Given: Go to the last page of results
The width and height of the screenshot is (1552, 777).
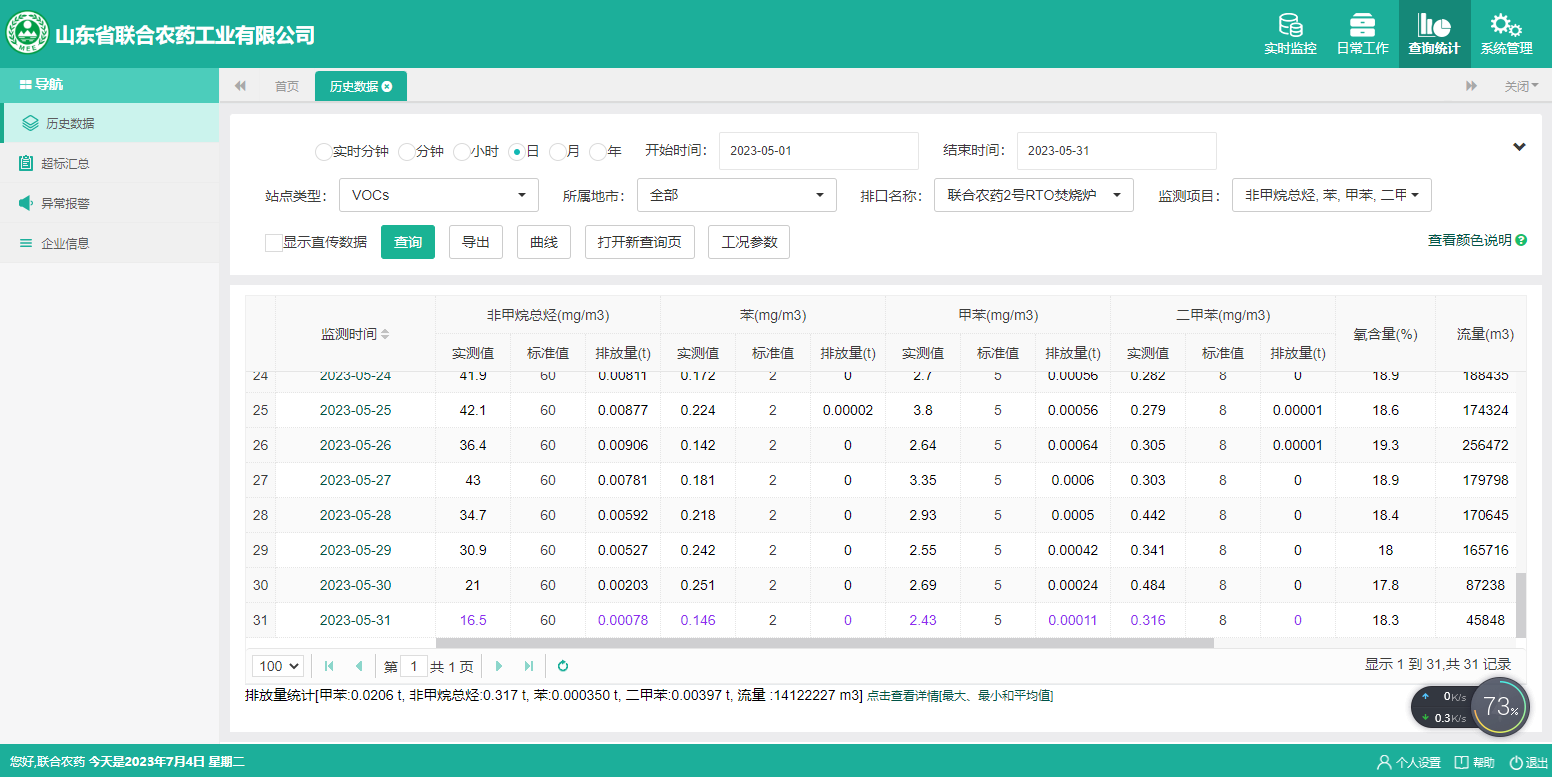Looking at the screenshot, I should click(529, 666).
